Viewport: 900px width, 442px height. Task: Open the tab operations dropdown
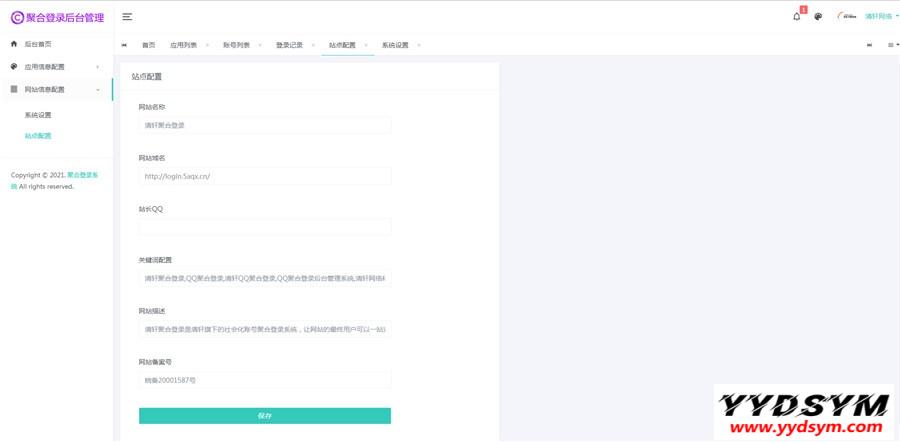click(x=892, y=45)
